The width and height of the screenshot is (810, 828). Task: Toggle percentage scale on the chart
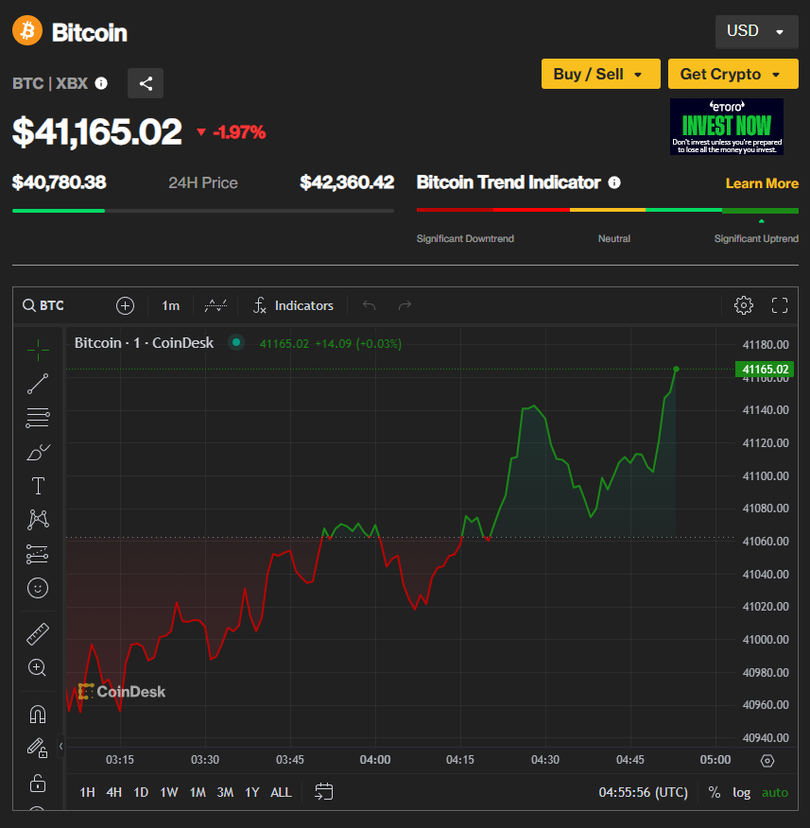714,792
